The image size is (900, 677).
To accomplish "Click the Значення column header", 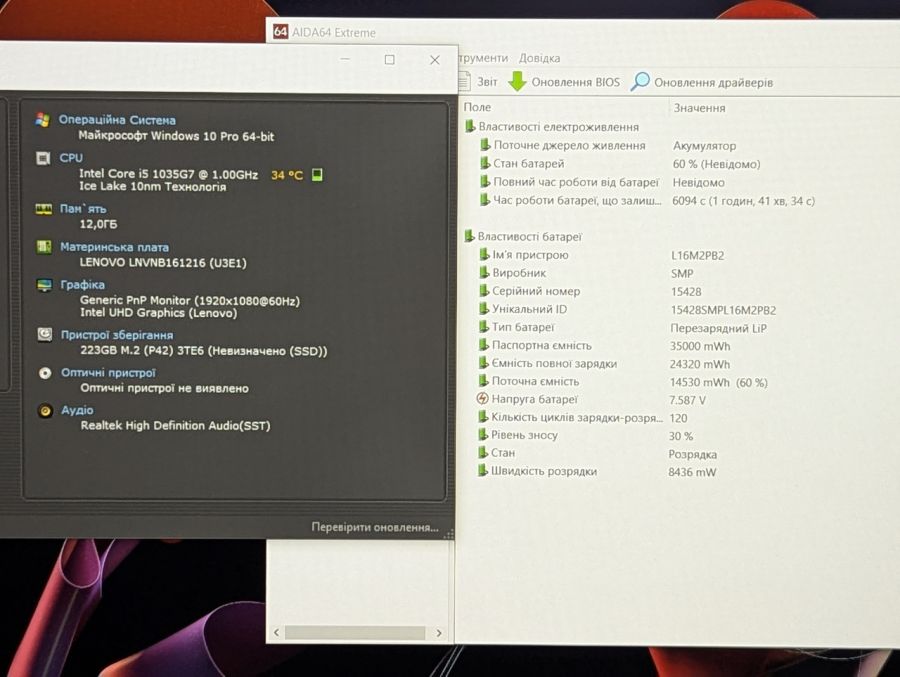I will coord(699,107).
